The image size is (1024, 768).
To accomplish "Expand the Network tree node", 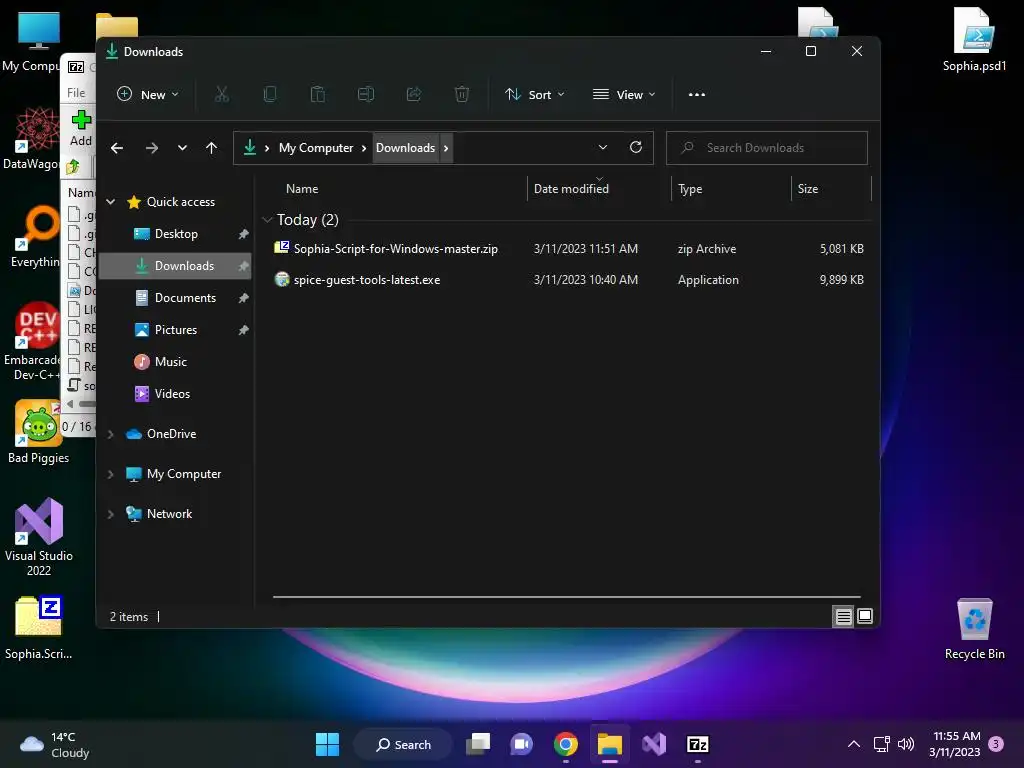I will [x=110, y=514].
